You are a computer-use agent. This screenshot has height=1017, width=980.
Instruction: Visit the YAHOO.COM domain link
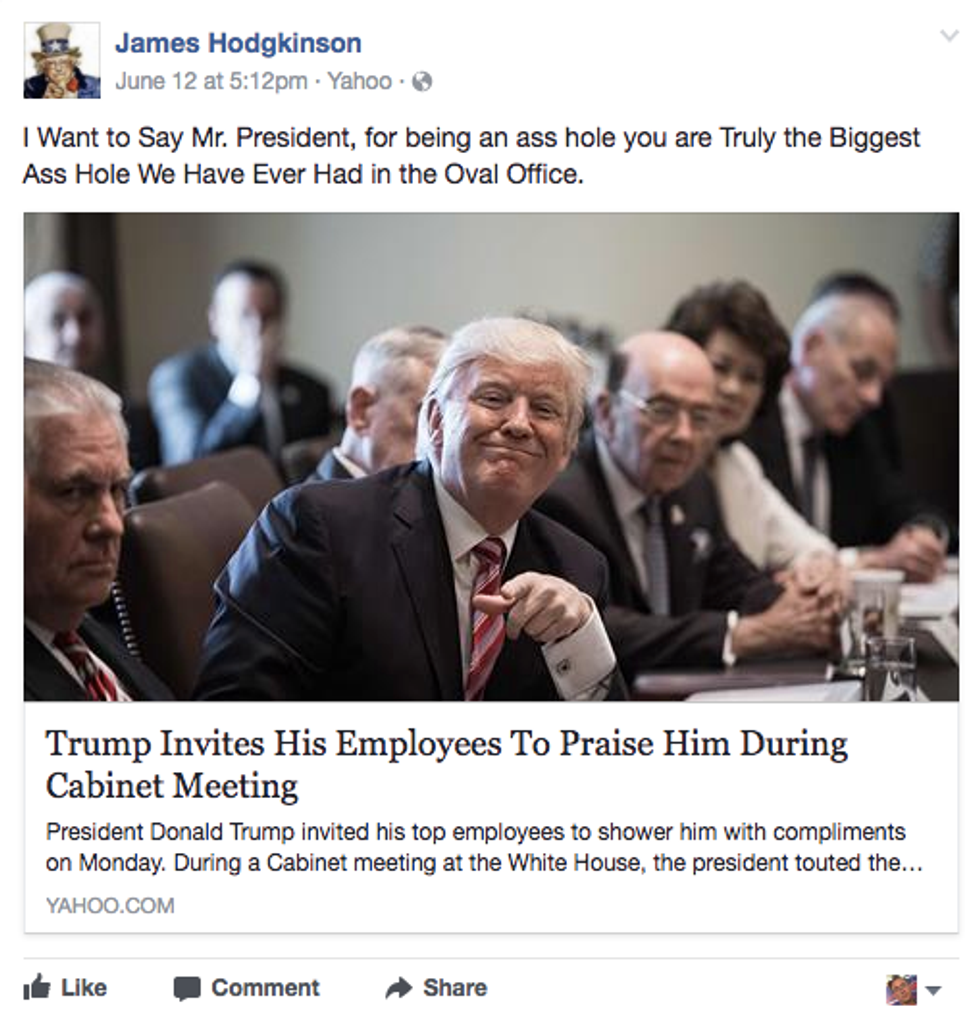pyautogui.click(x=110, y=905)
